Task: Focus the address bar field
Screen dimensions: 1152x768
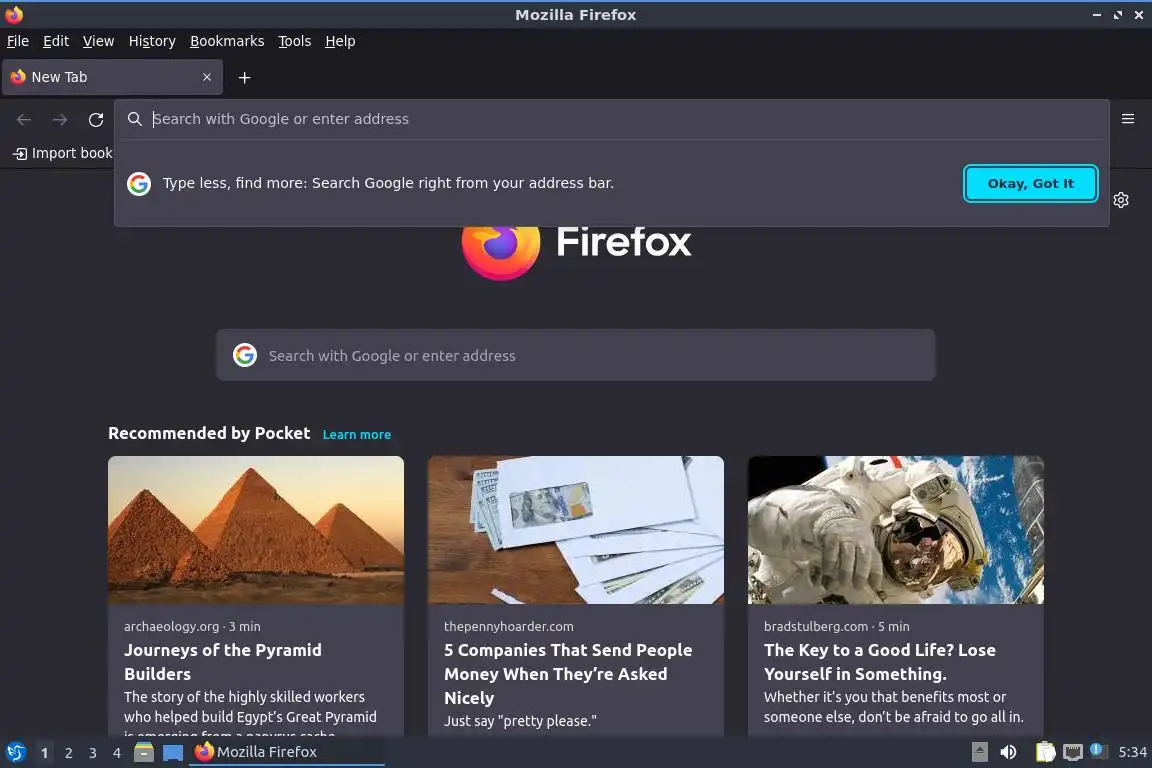Action: pos(611,119)
